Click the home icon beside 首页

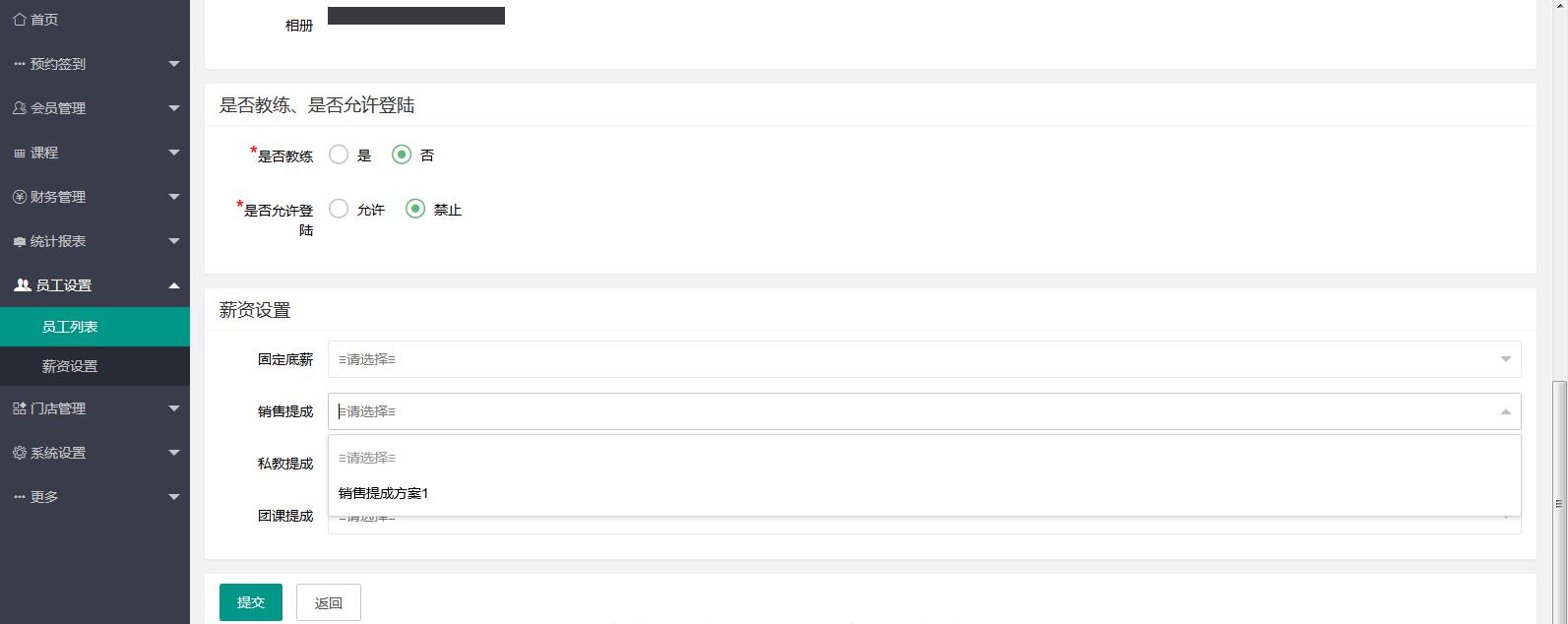(x=20, y=19)
